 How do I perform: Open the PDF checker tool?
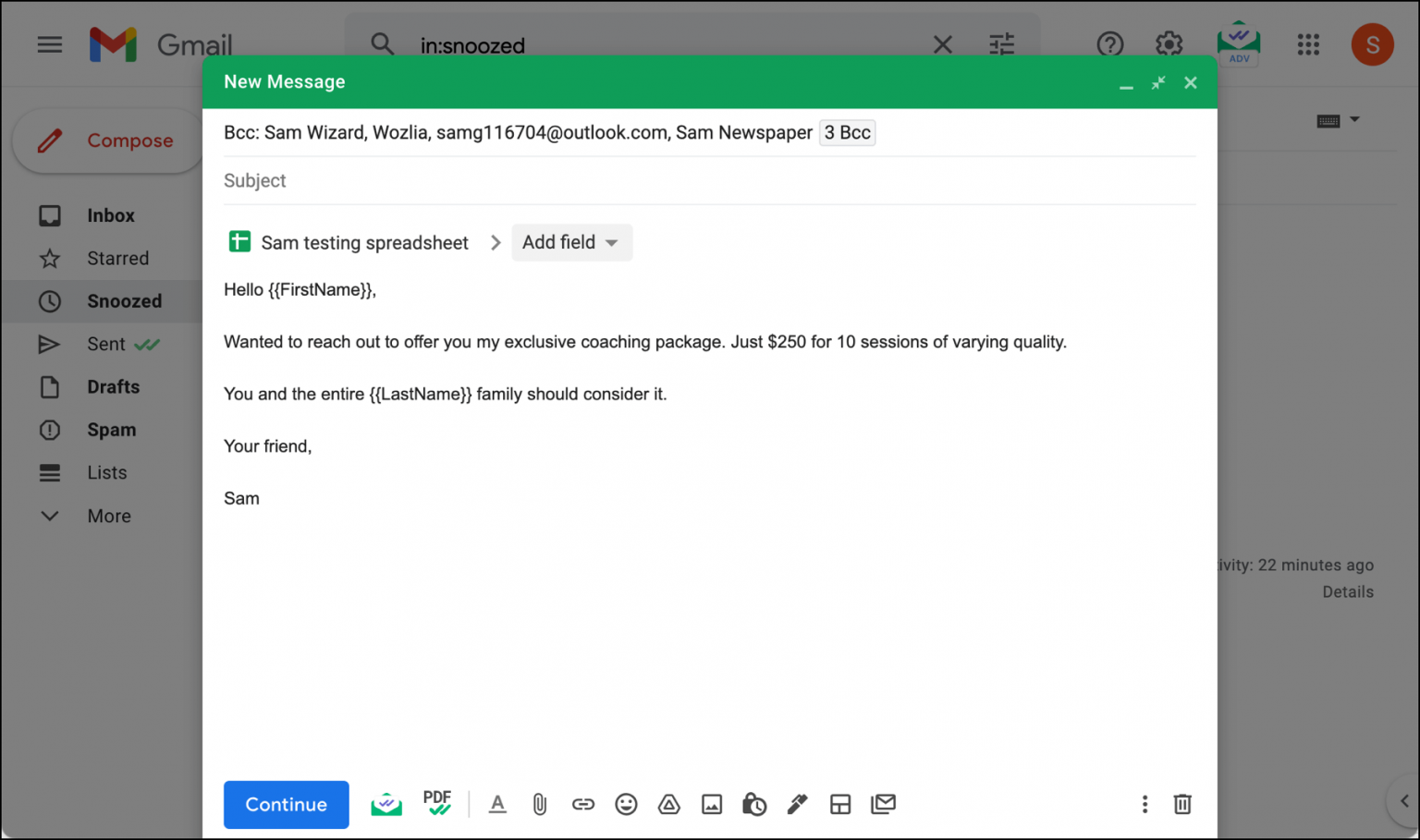437,804
